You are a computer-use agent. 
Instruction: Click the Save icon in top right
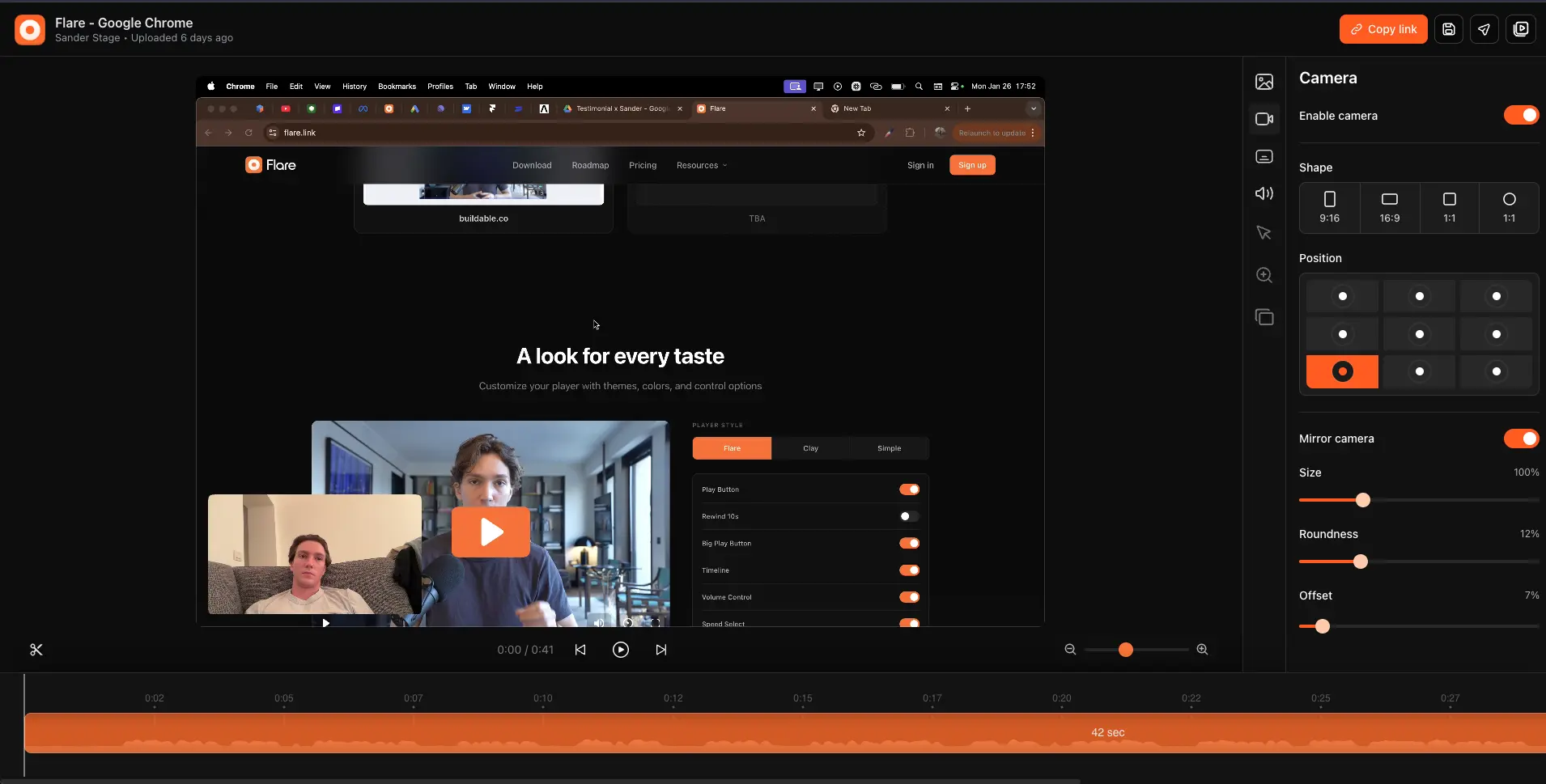point(1449,29)
